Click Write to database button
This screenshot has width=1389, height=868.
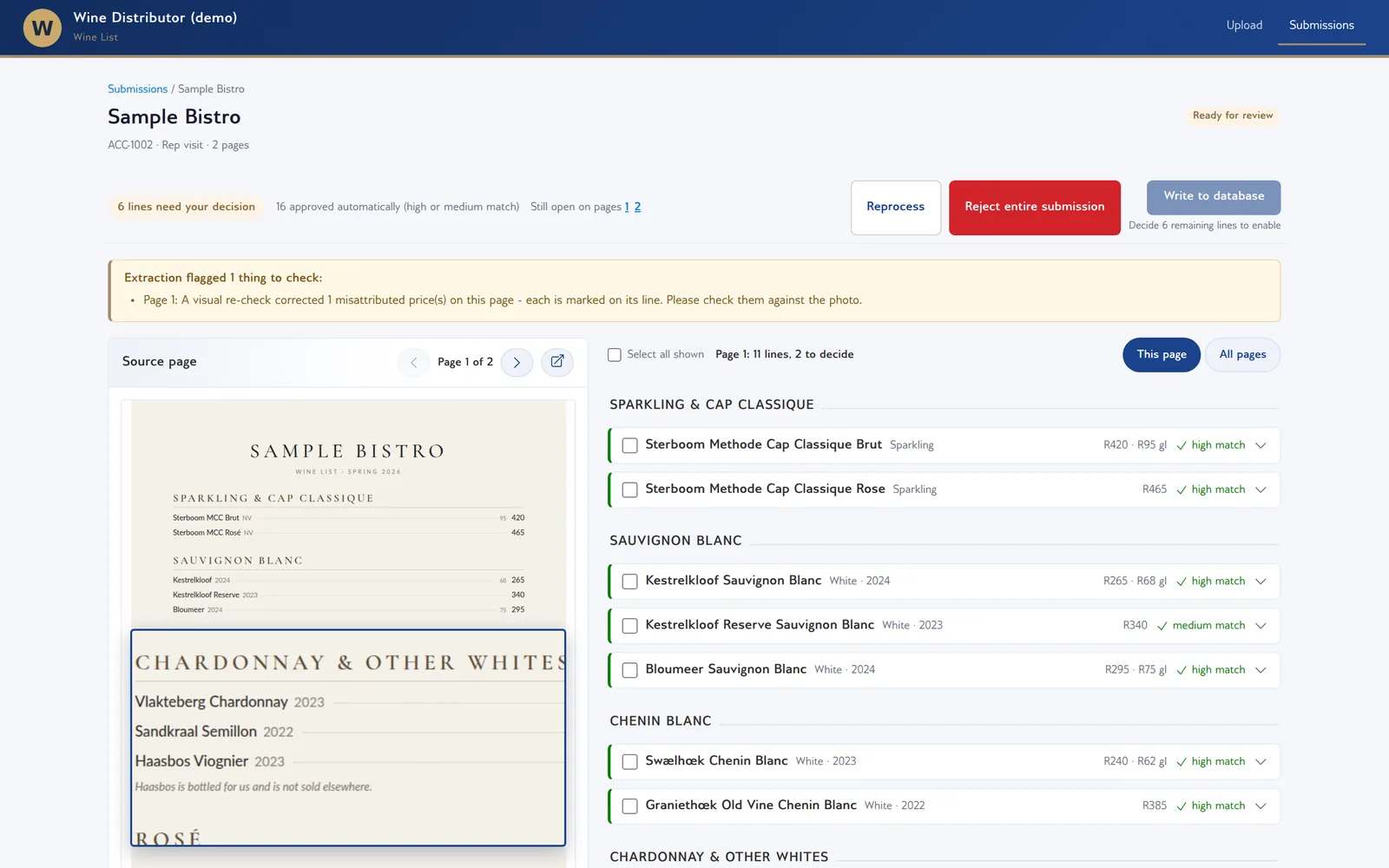[x=1214, y=197]
